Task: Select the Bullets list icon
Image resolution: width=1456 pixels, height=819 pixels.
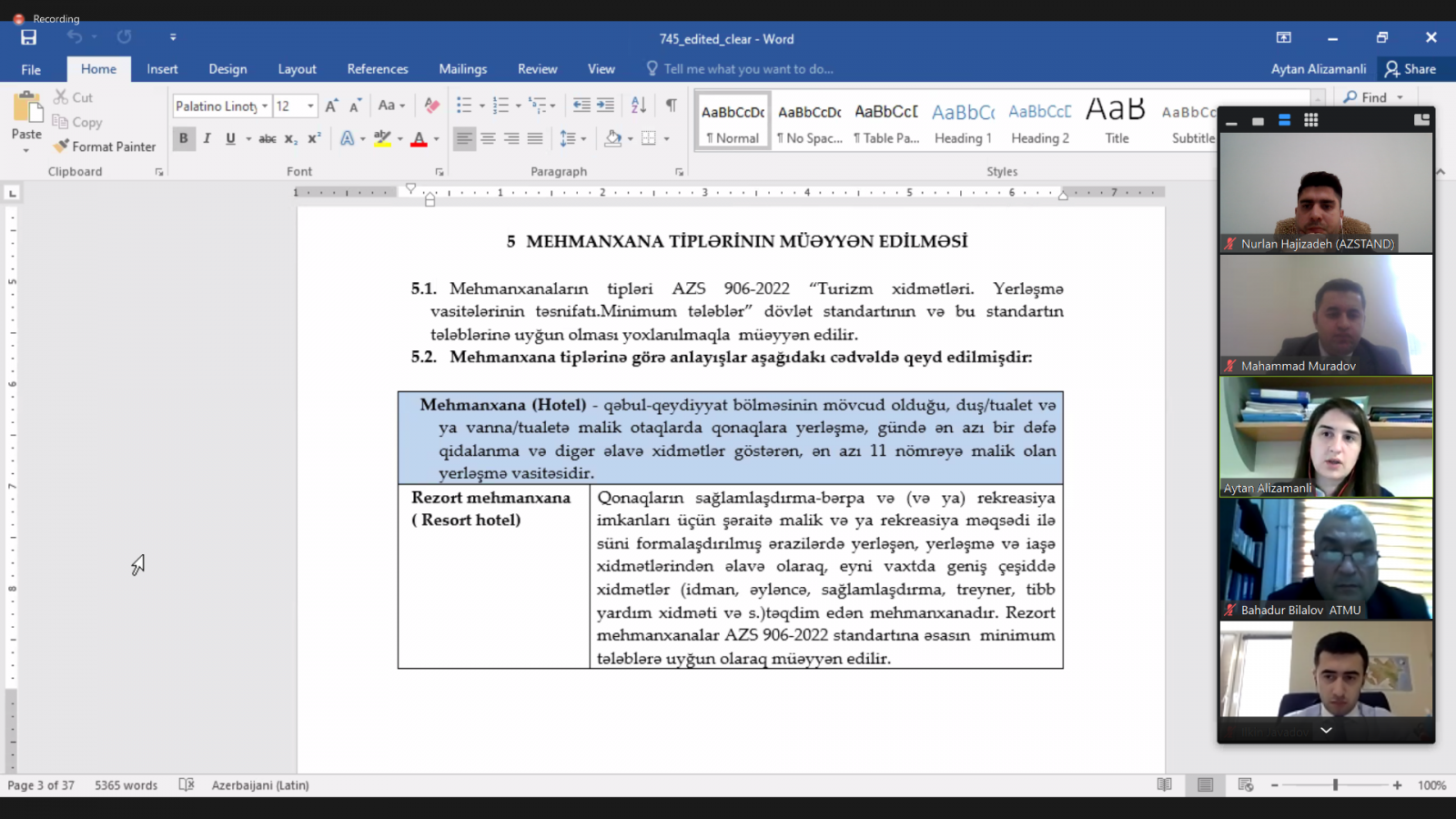Action: point(464,106)
